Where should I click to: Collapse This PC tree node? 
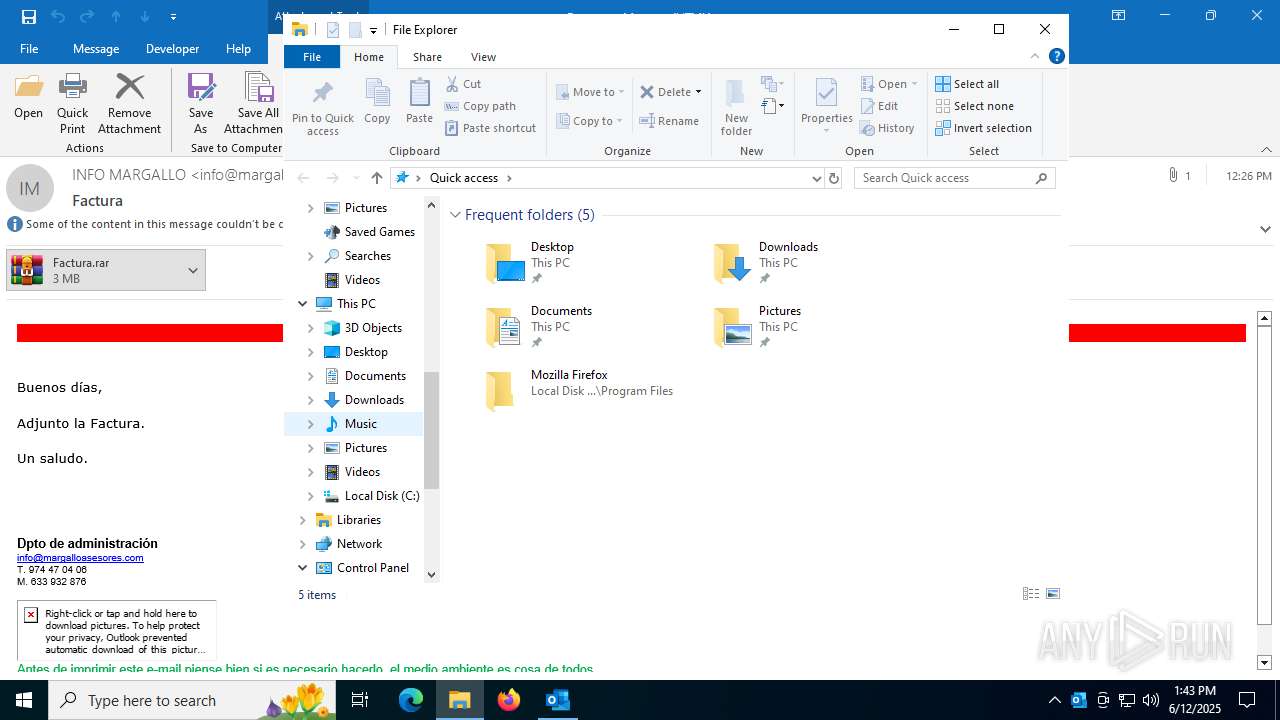(303, 304)
